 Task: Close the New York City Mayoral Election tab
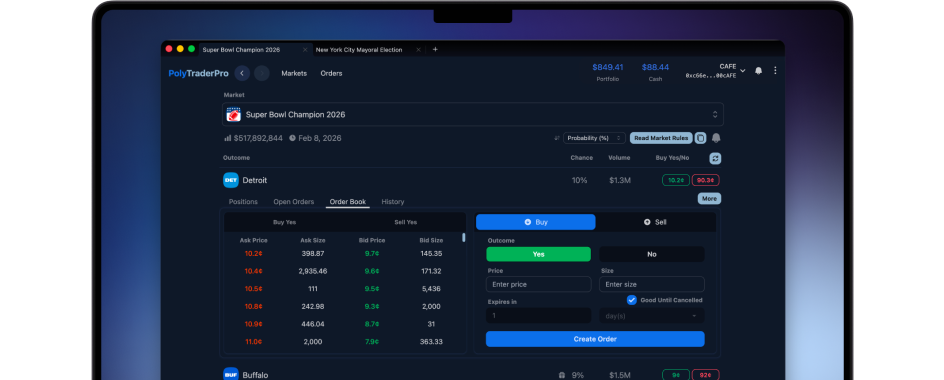tap(418, 49)
